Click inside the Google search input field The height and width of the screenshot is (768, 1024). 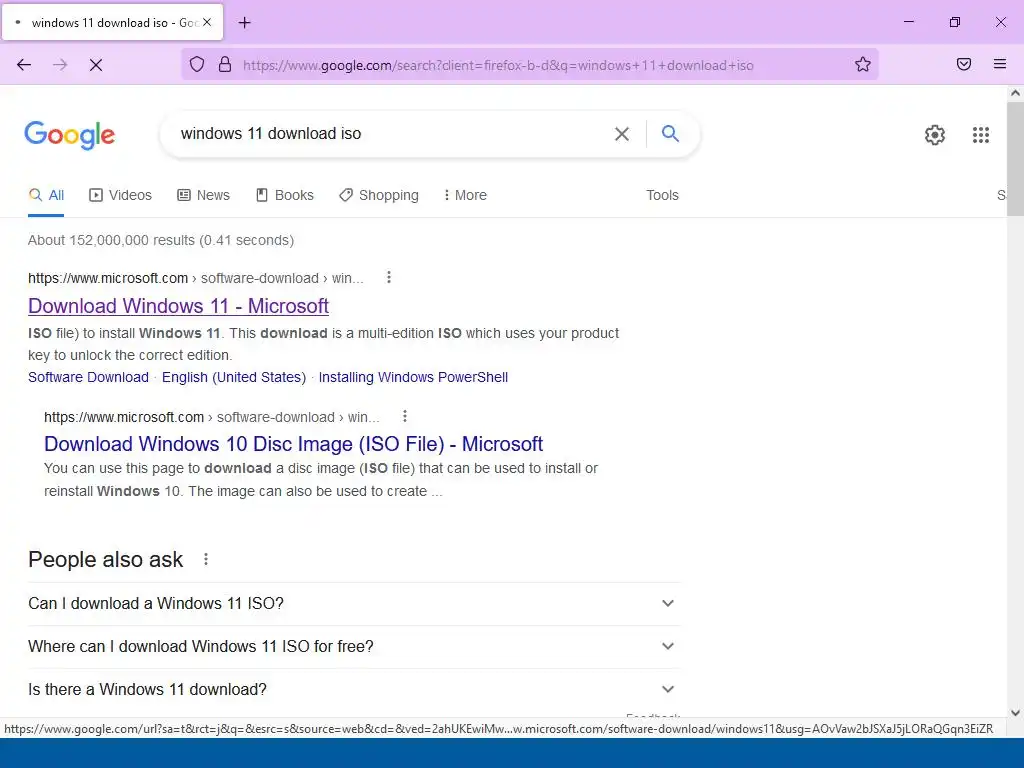click(x=389, y=134)
